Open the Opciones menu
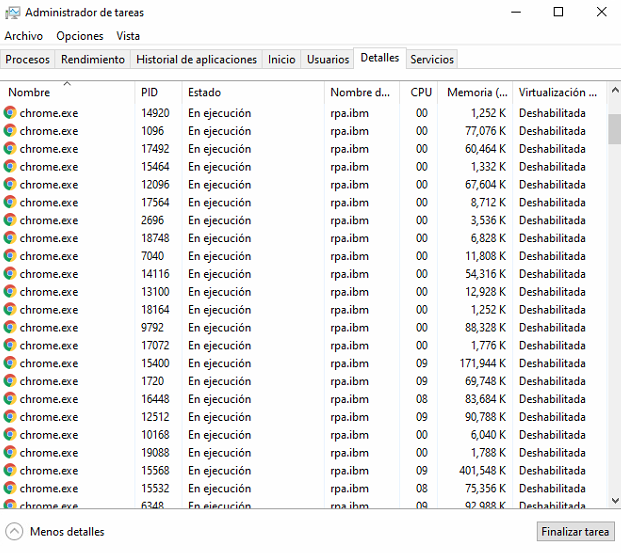The image size is (621, 553). [x=80, y=36]
